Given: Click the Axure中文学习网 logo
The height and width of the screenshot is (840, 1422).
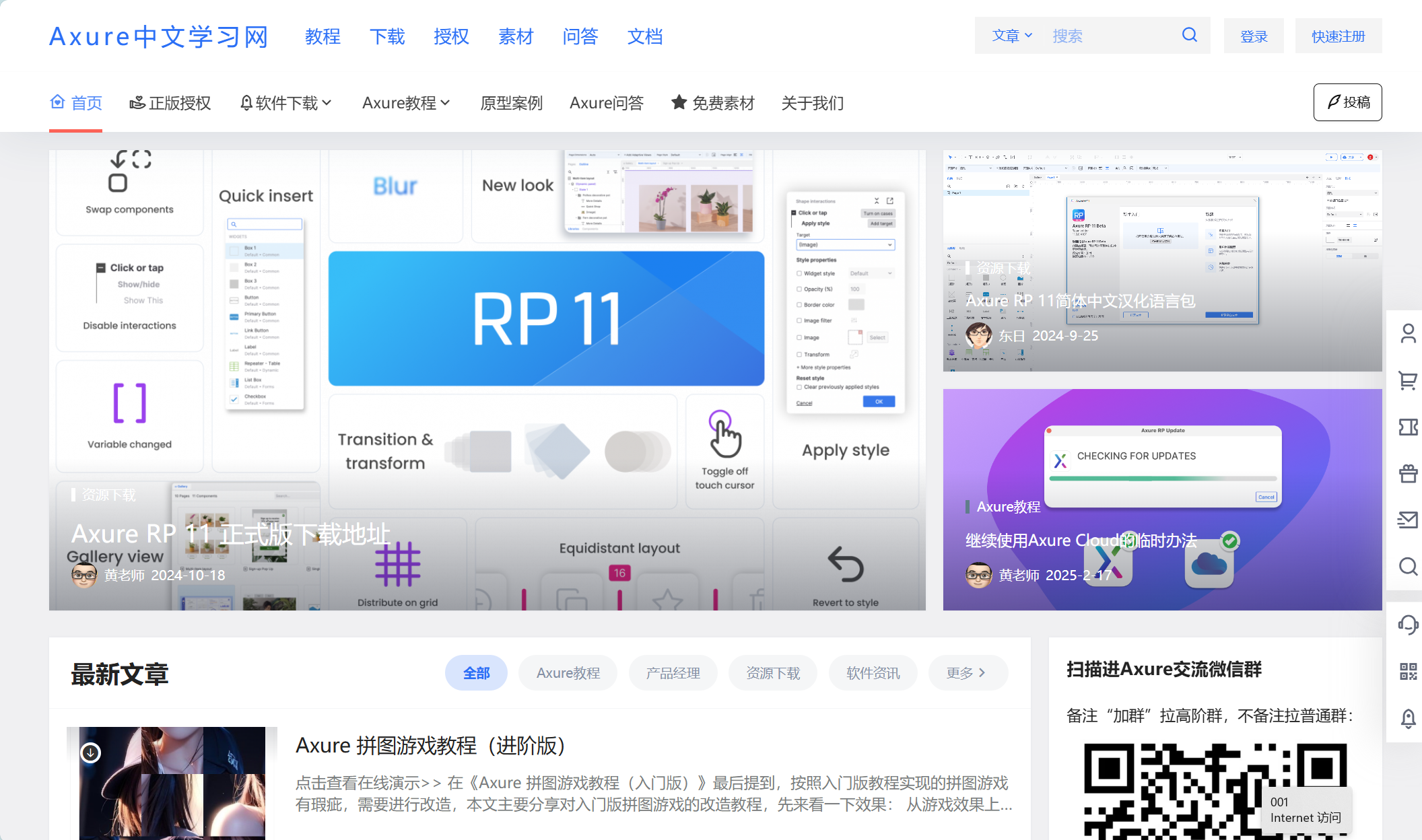Looking at the screenshot, I should point(159,36).
